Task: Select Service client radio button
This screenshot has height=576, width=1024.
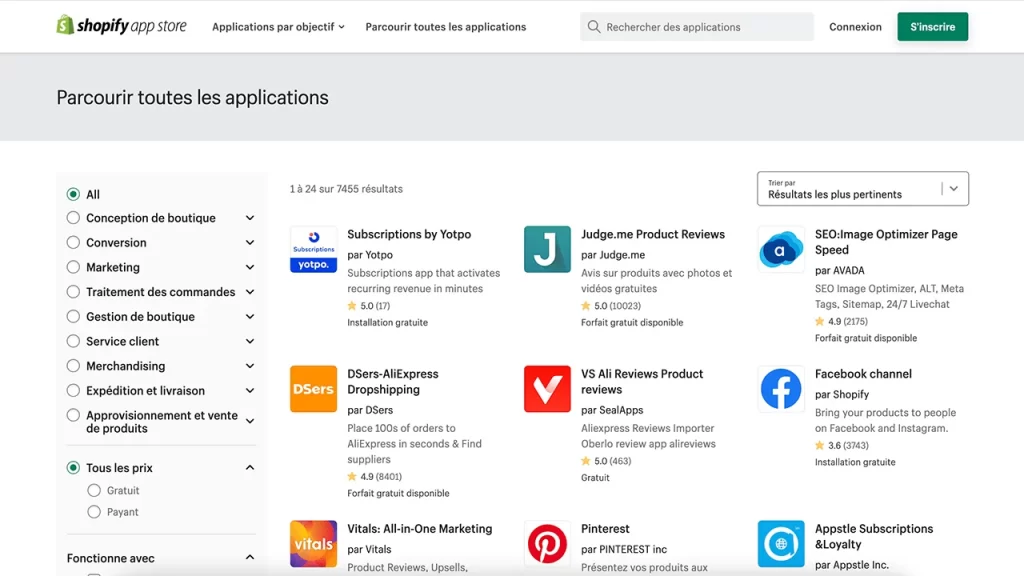Action: click(x=73, y=342)
